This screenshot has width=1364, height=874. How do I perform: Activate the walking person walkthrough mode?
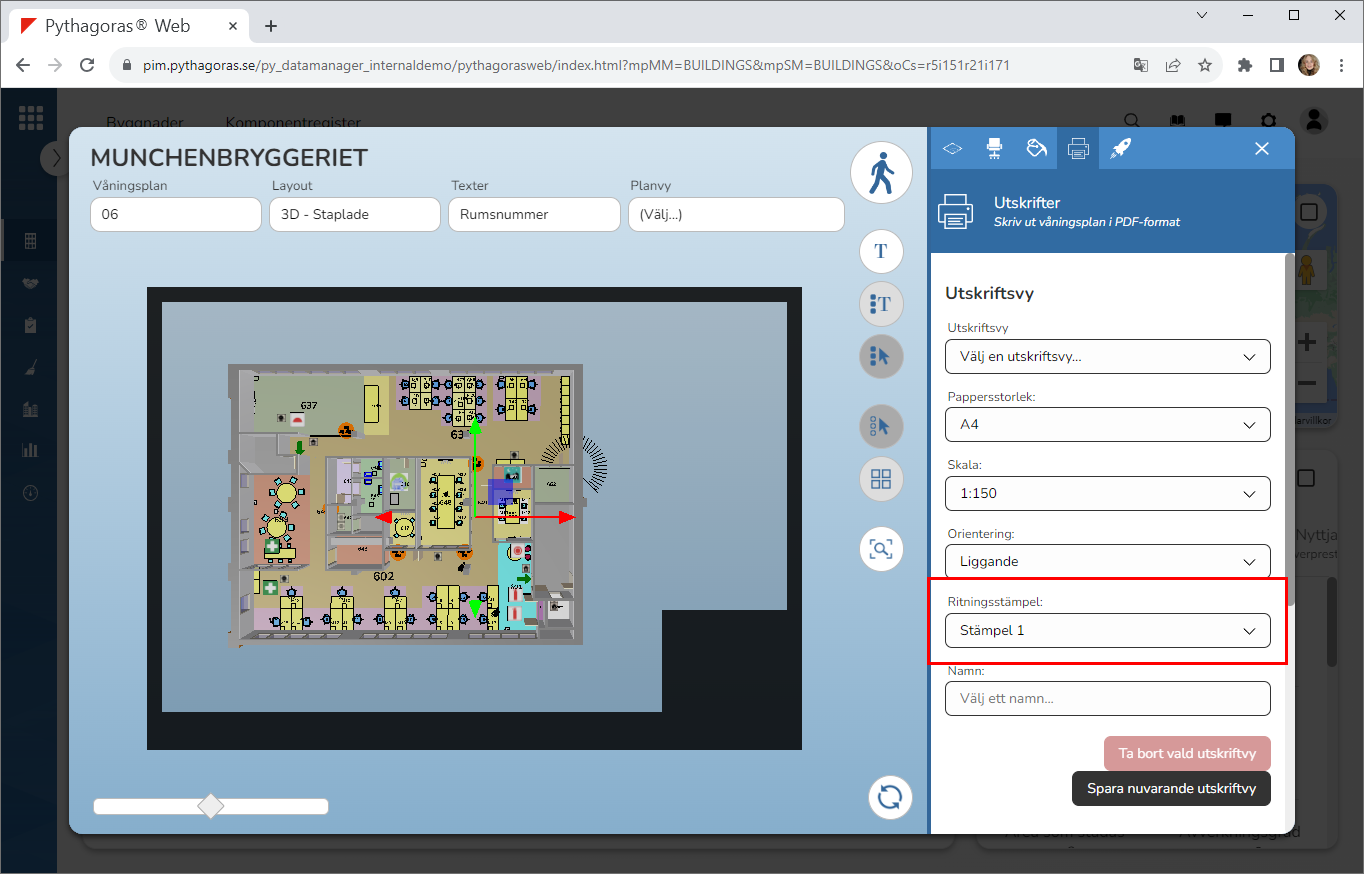click(x=881, y=174)
